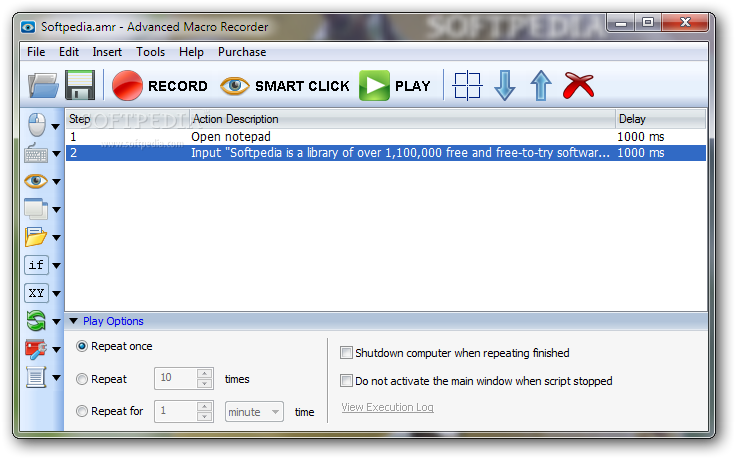
Task: Enable Shutdown computer when repeating finished
Action: click(346, 352)
